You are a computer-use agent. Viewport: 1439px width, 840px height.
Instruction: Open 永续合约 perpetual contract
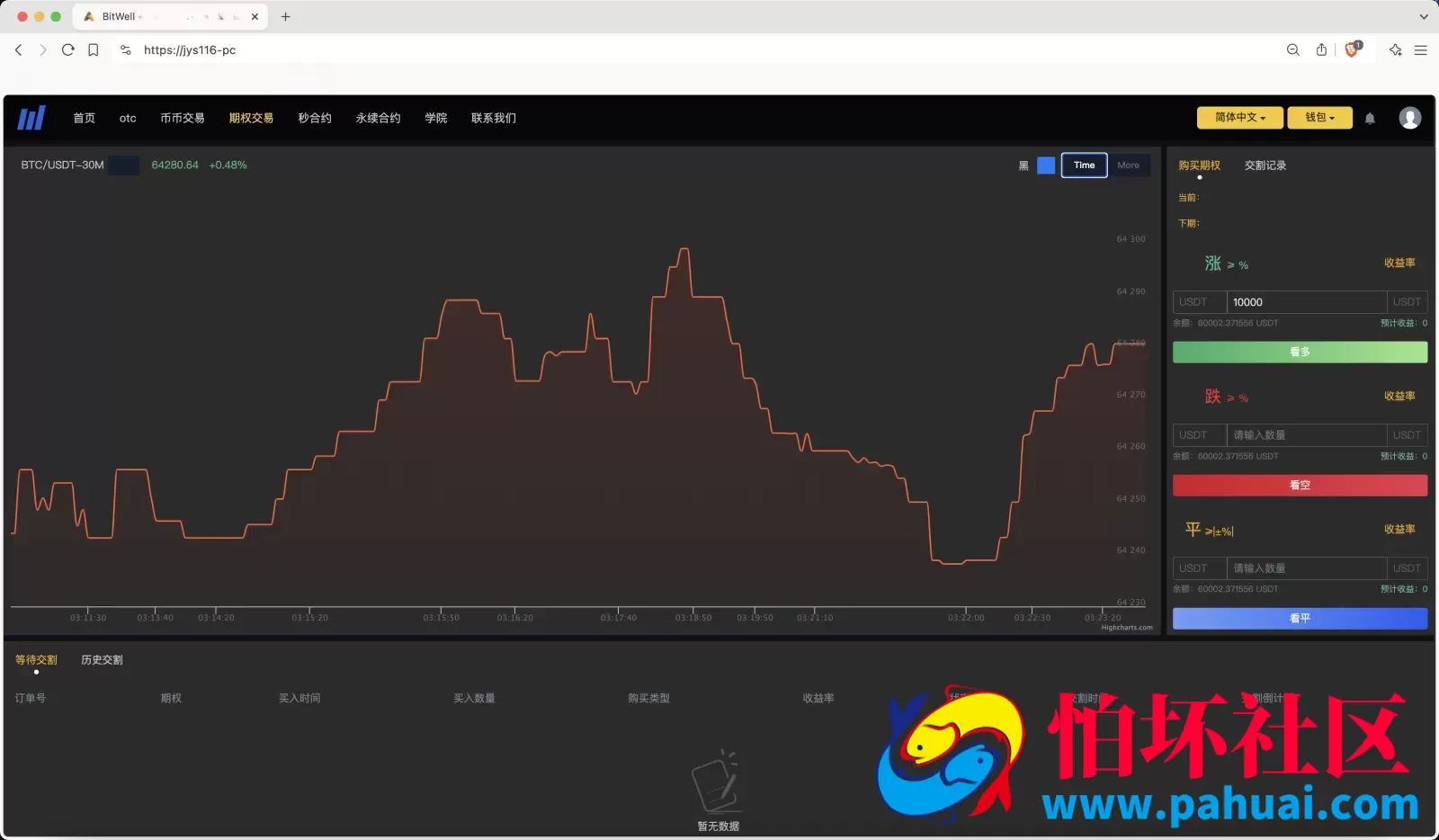(x=378, y=118)
